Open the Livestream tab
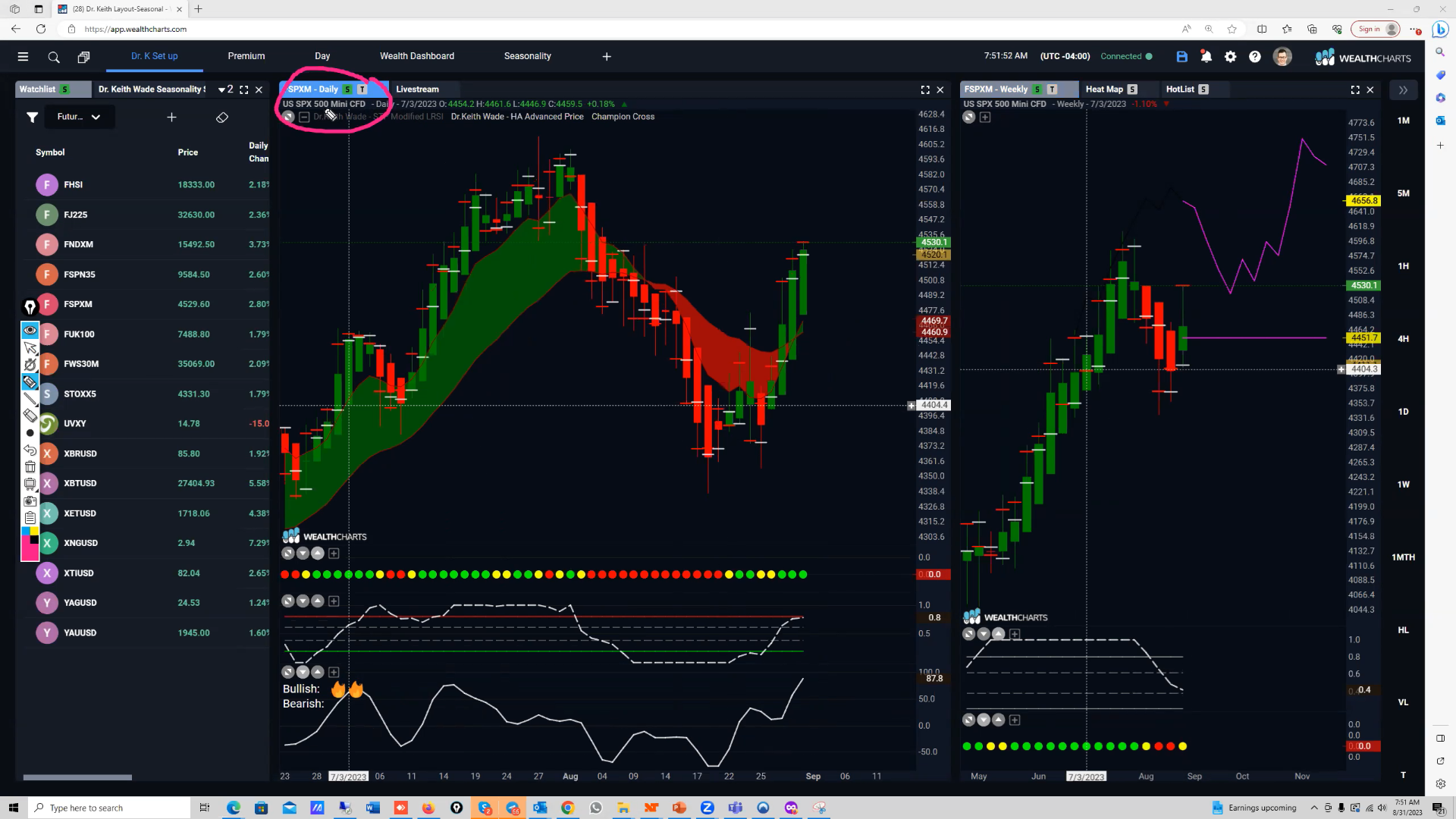Screen dimensions: 1456x819 tap(417, 89)
